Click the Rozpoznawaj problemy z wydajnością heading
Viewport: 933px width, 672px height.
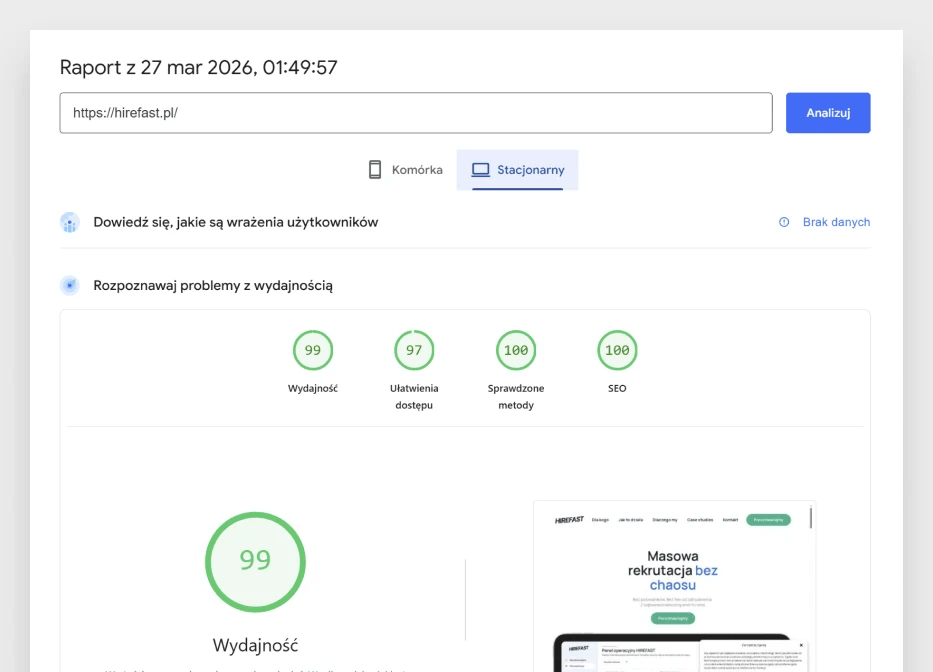click(213, 286)
